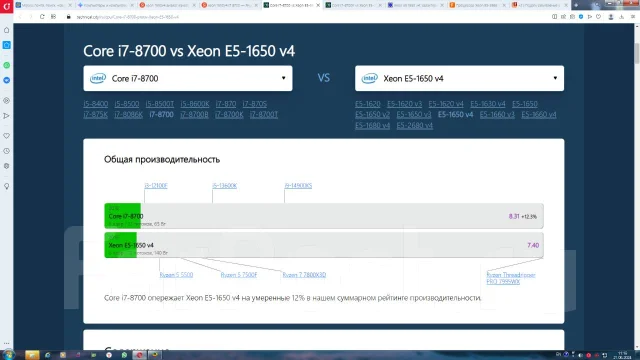Open the Windows Start button
This screenshot has height=360, width=640.
point(9,355)
